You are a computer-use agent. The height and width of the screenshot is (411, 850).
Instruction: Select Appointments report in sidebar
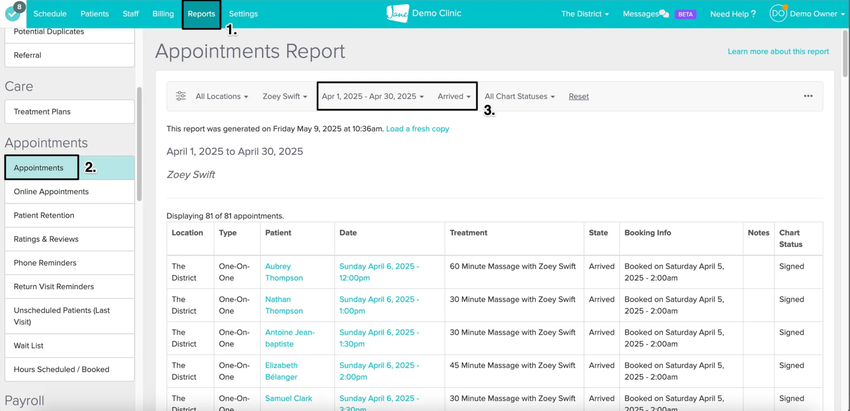[x=69, y=168]
